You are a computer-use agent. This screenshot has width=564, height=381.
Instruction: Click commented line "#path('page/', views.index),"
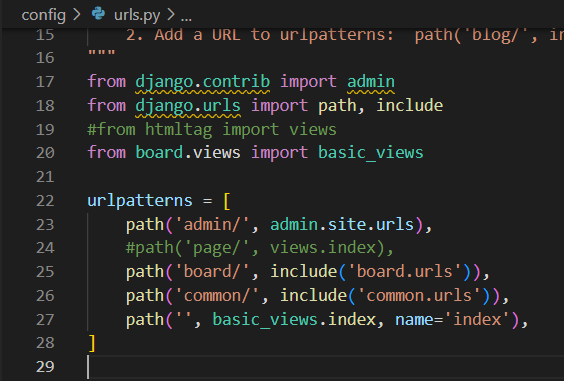pos(260,248)
